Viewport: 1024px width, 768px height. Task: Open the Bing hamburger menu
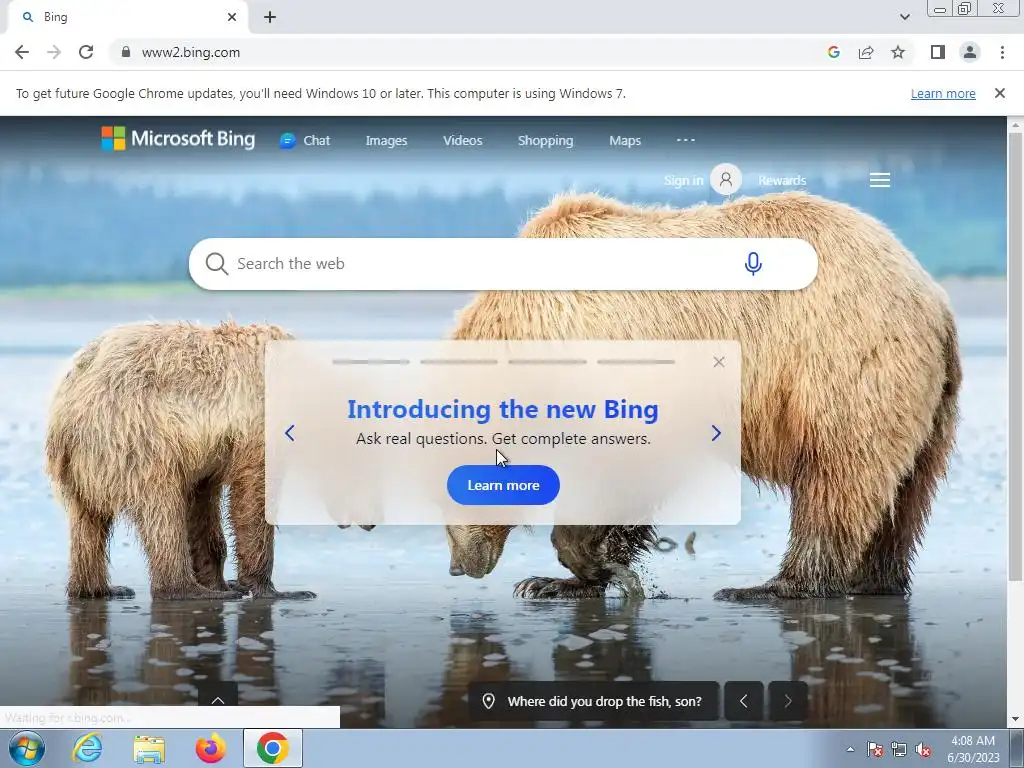click(880, 180)
